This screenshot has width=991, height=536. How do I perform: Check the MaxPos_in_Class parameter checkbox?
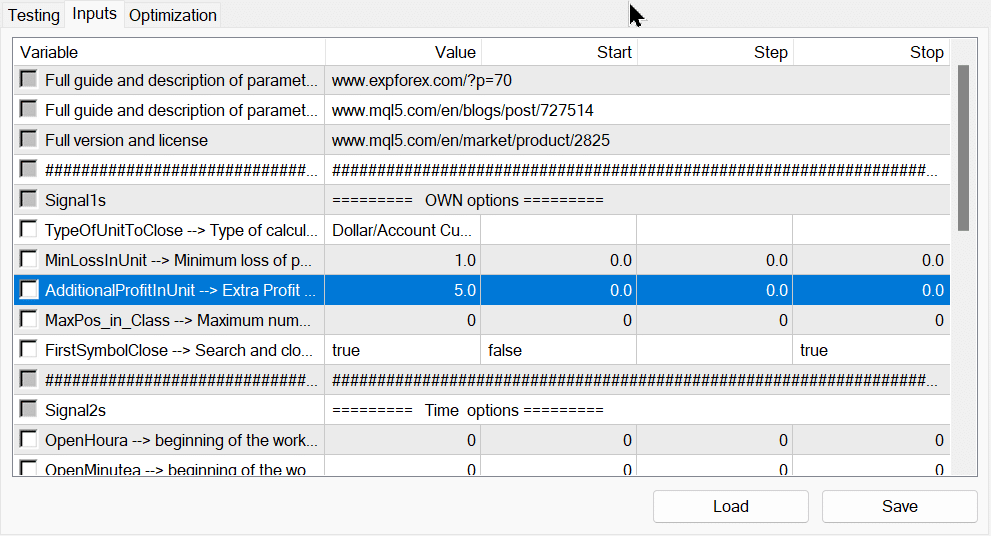[28, 320]
